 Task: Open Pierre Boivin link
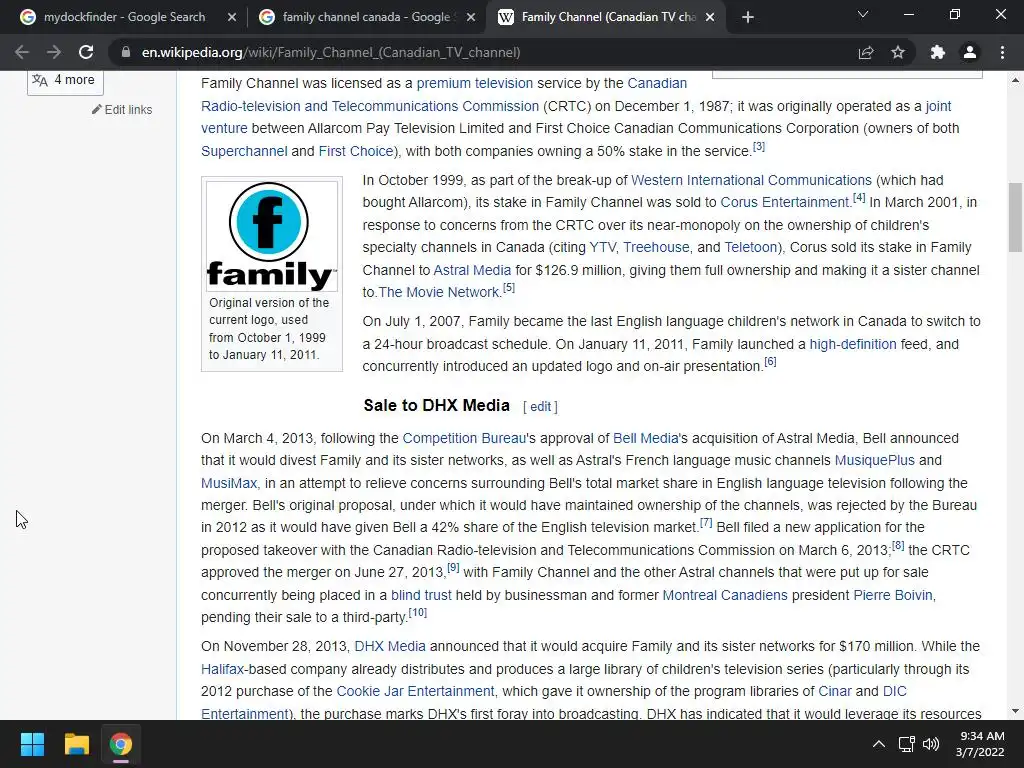[x=893, y=595]
